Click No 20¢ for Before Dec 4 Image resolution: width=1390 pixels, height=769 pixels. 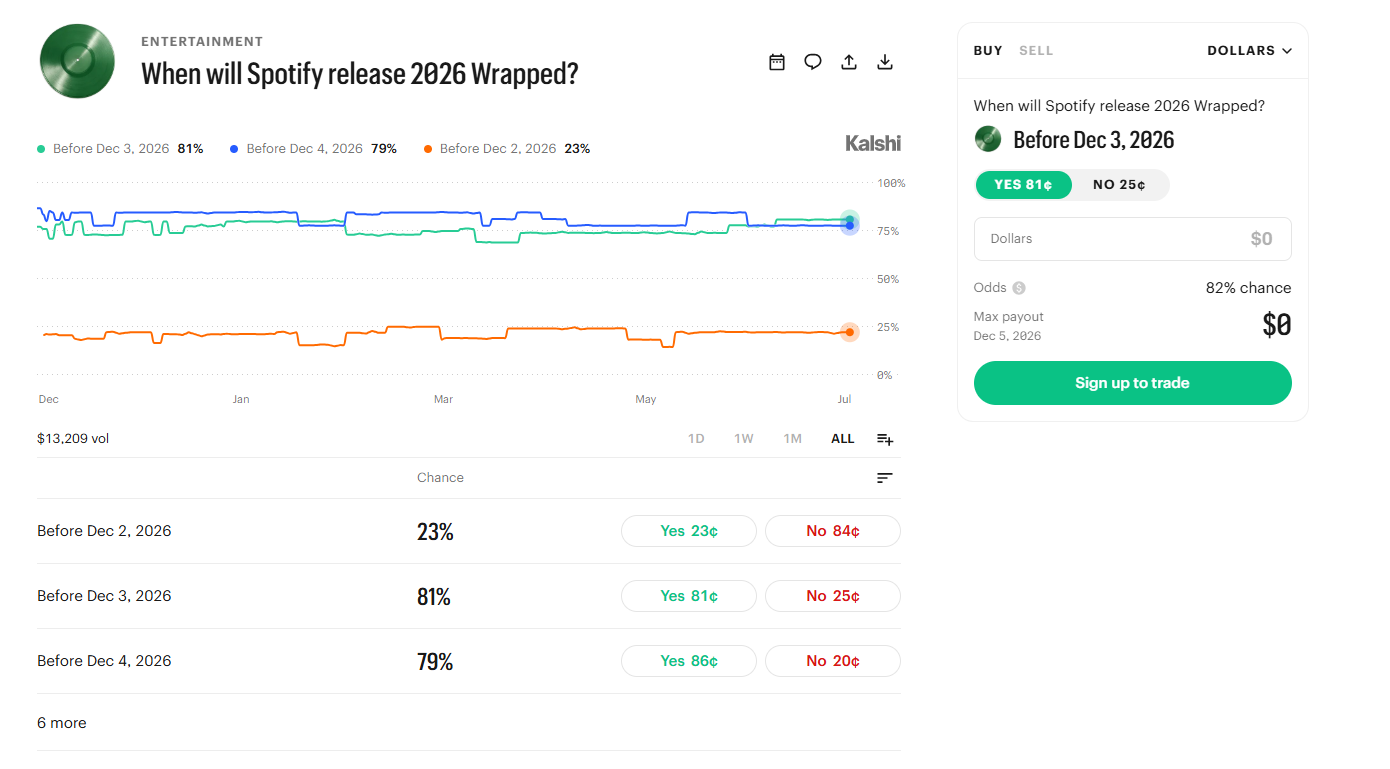[833, 661]
